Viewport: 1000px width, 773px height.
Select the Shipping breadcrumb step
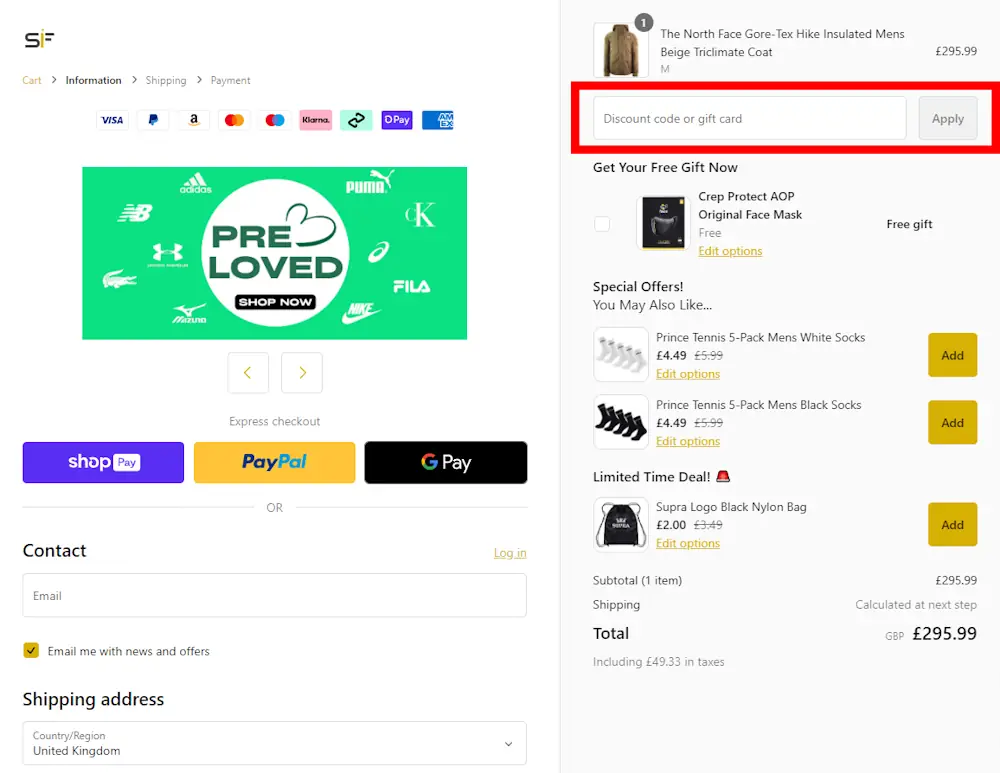click(166, 80)
